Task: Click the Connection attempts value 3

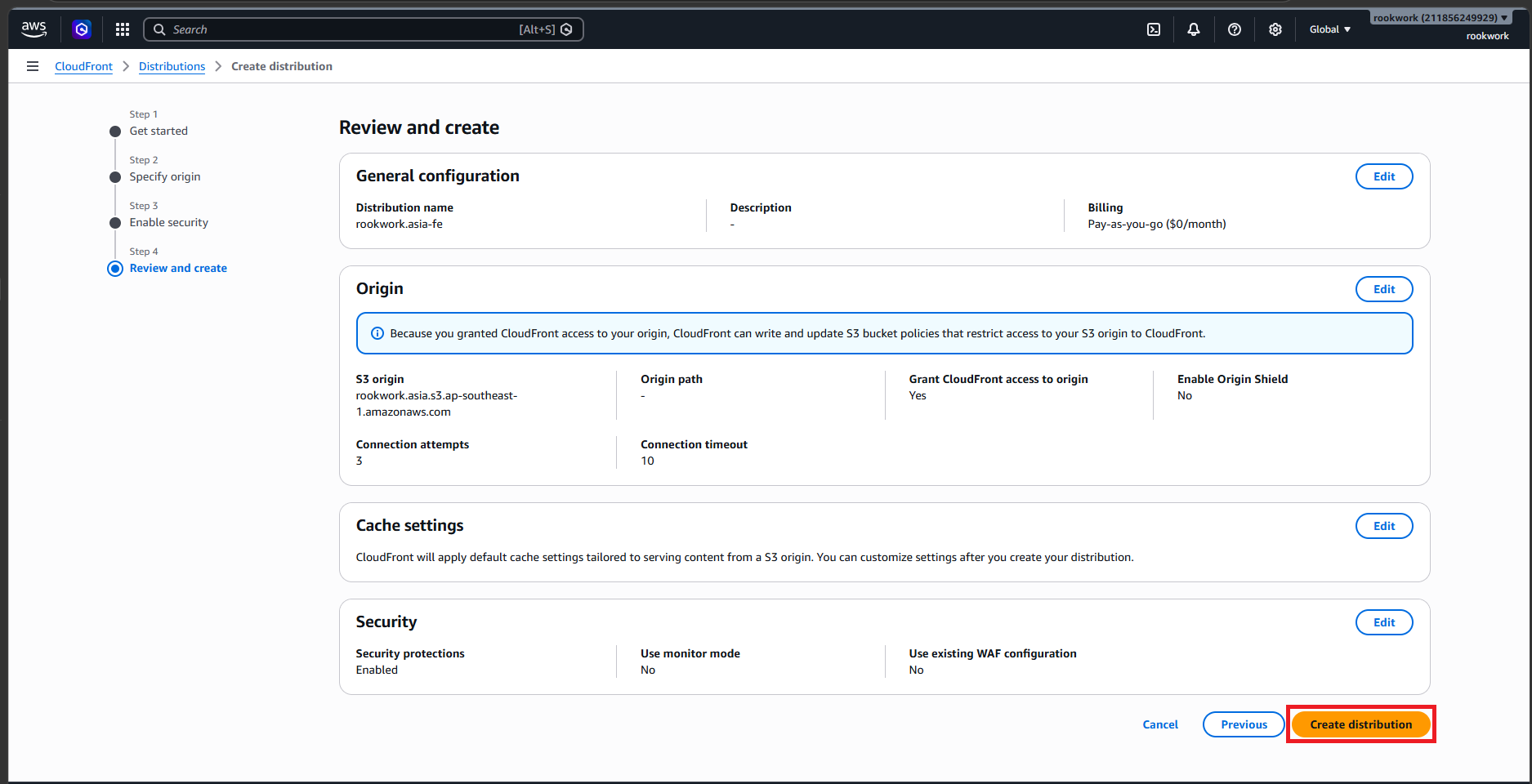Action: [360, 461]
